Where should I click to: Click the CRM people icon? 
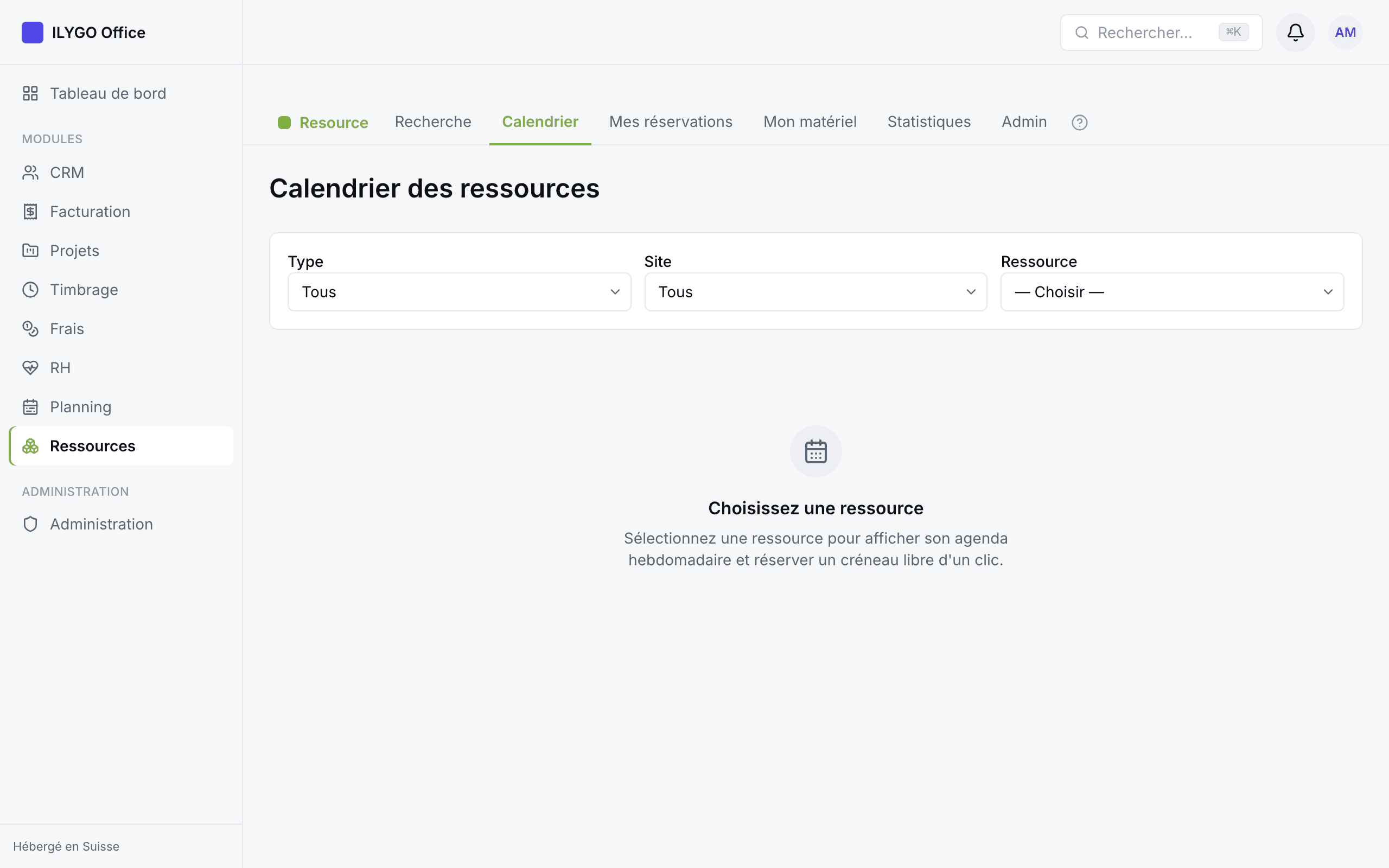pos(30,173)
